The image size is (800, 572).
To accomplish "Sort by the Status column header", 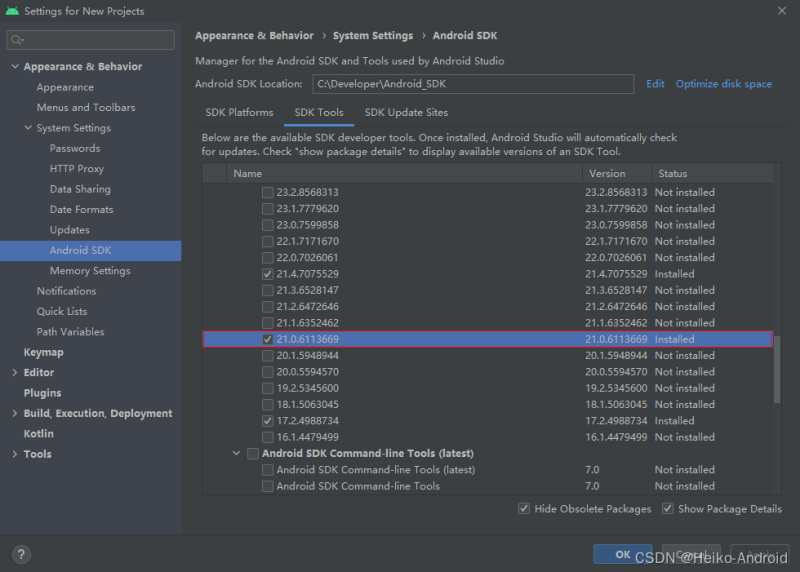I will tap(712, 173).
